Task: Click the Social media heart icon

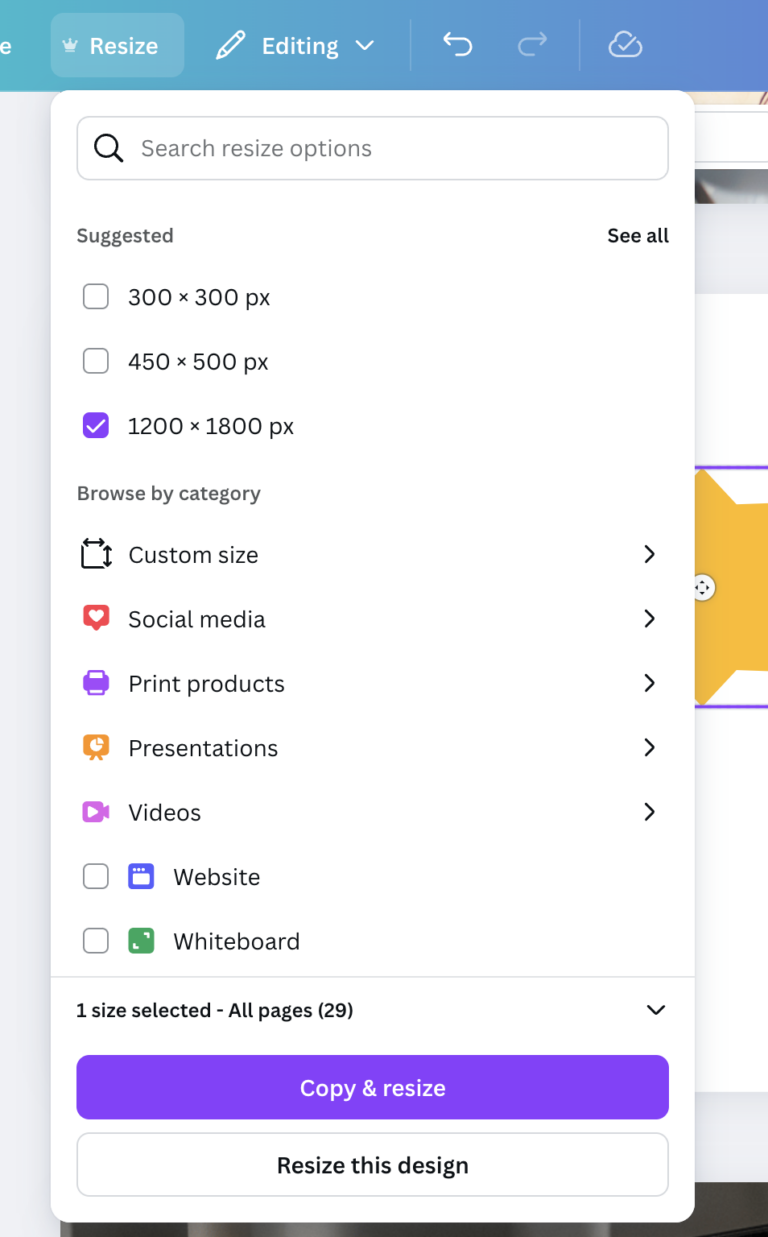Action: point(96,619)
